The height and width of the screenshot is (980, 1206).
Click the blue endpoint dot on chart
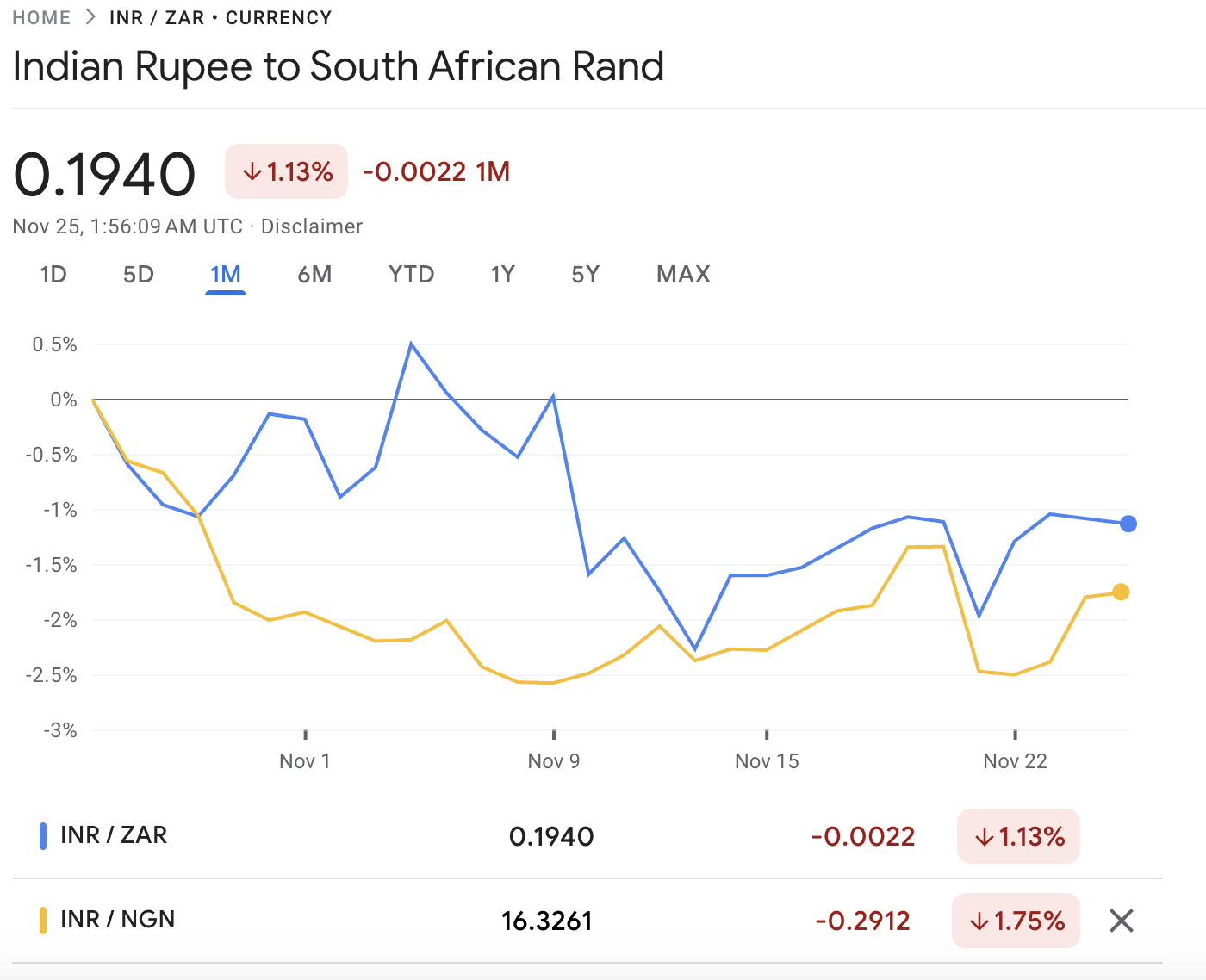pyautogui.click(x=1128, y=523)
